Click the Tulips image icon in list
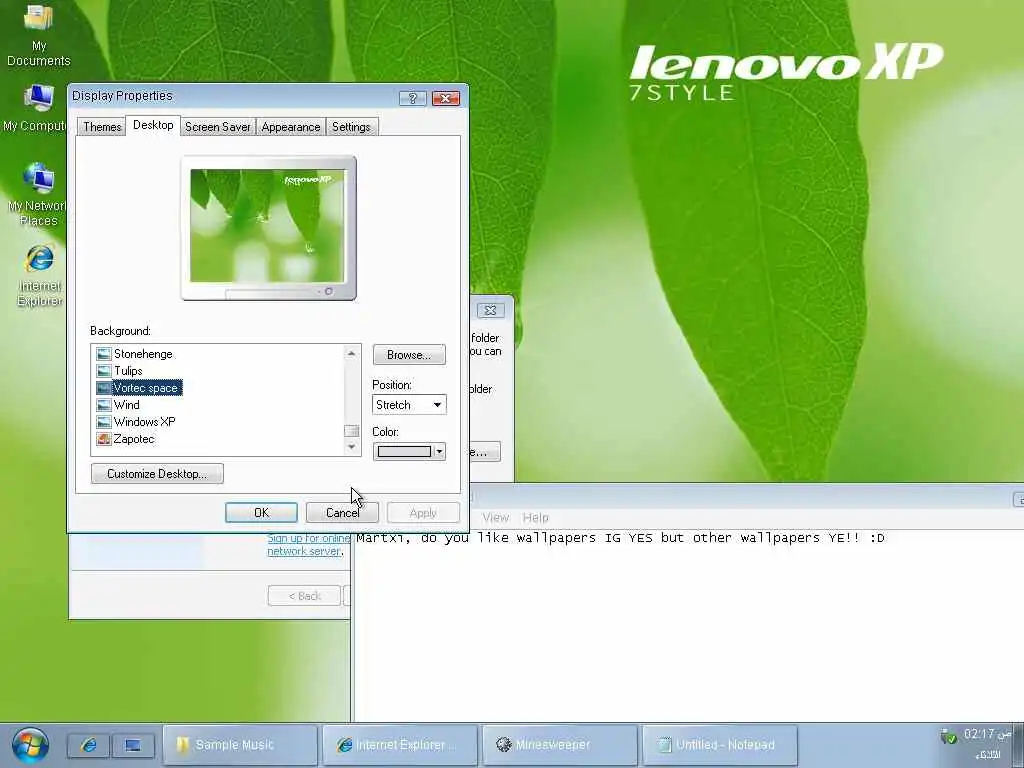1024x768 pixels. point(103,371)
